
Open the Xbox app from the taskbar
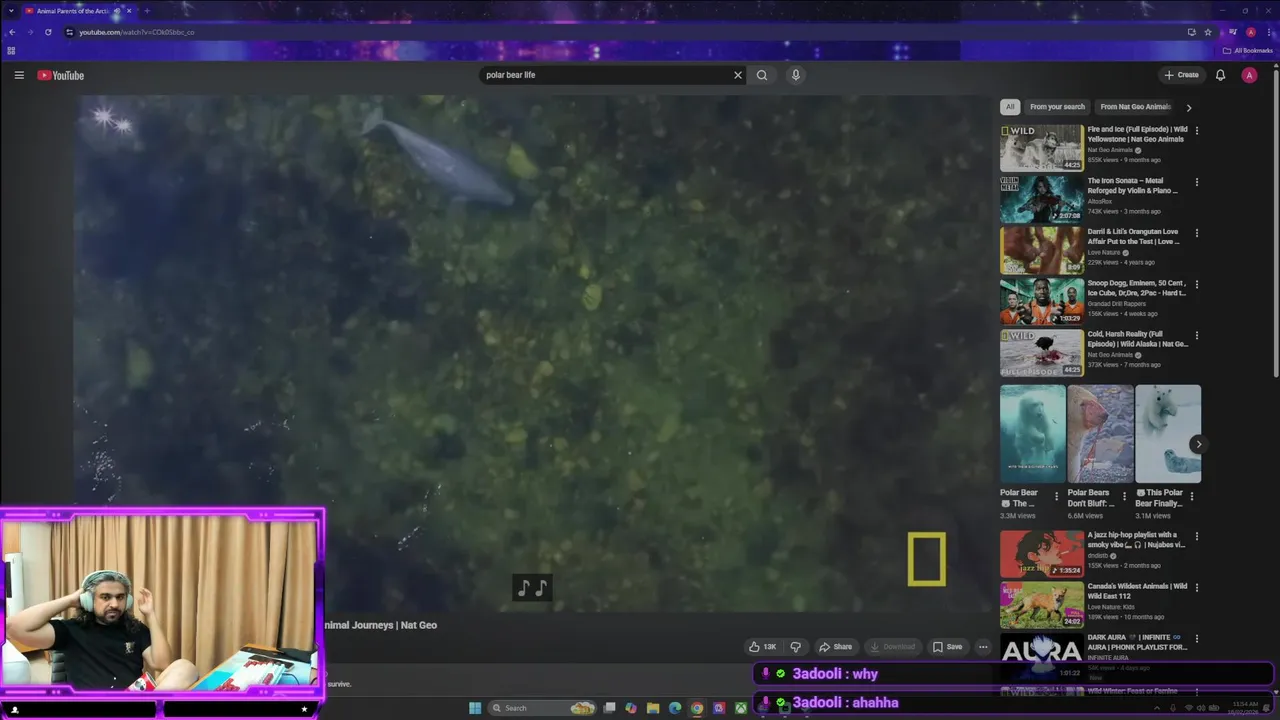[x=741, y=708]
